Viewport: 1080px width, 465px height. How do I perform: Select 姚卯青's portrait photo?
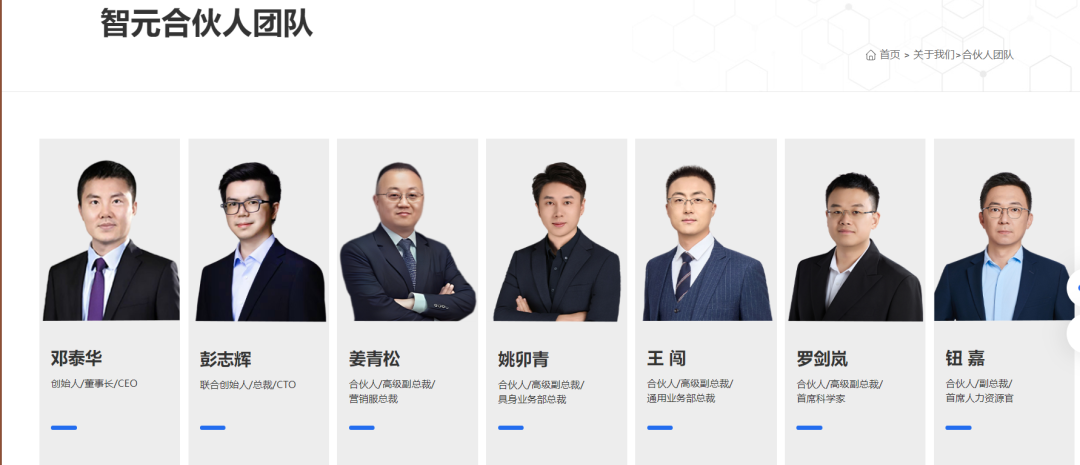point(557,242)
